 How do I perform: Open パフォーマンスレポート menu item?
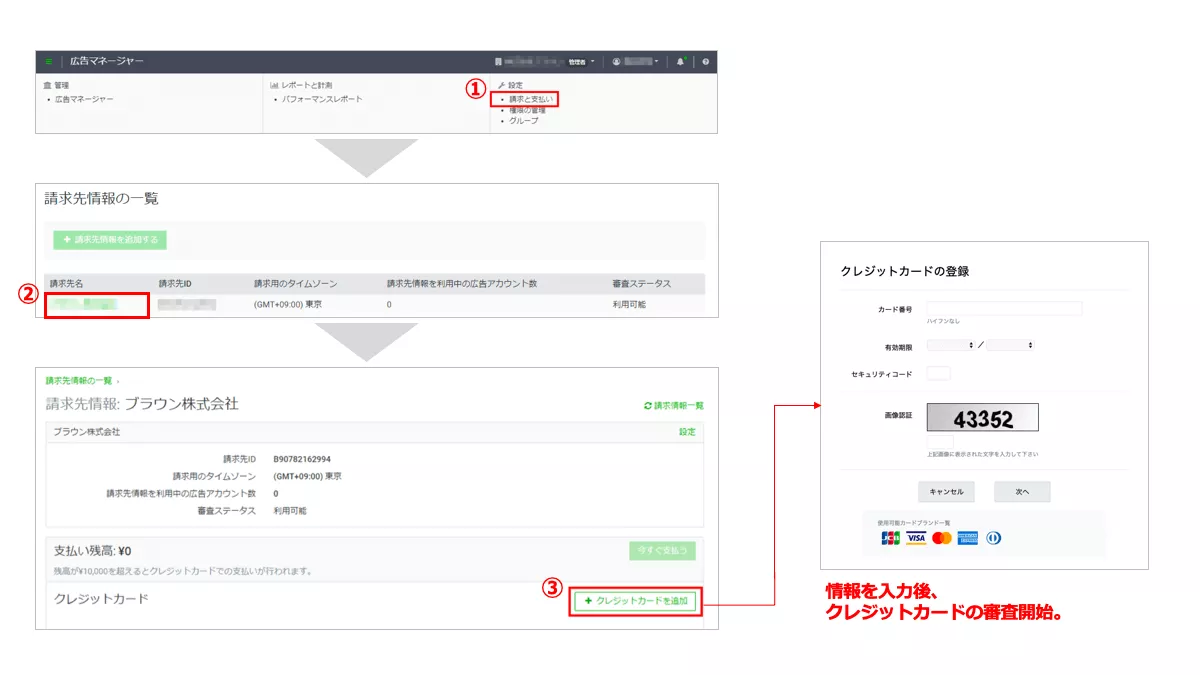[x=322, y=99]
